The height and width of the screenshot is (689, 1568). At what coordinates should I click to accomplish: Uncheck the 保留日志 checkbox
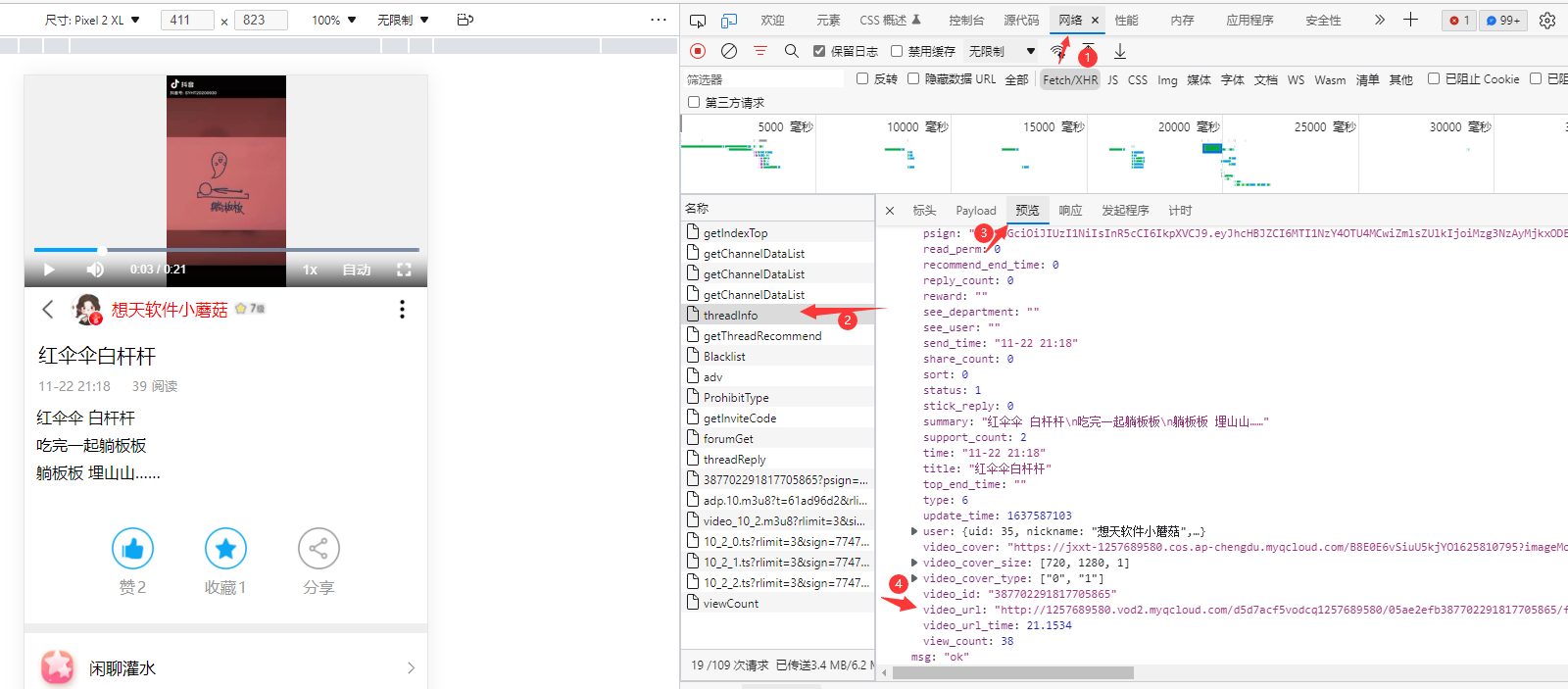819,51
